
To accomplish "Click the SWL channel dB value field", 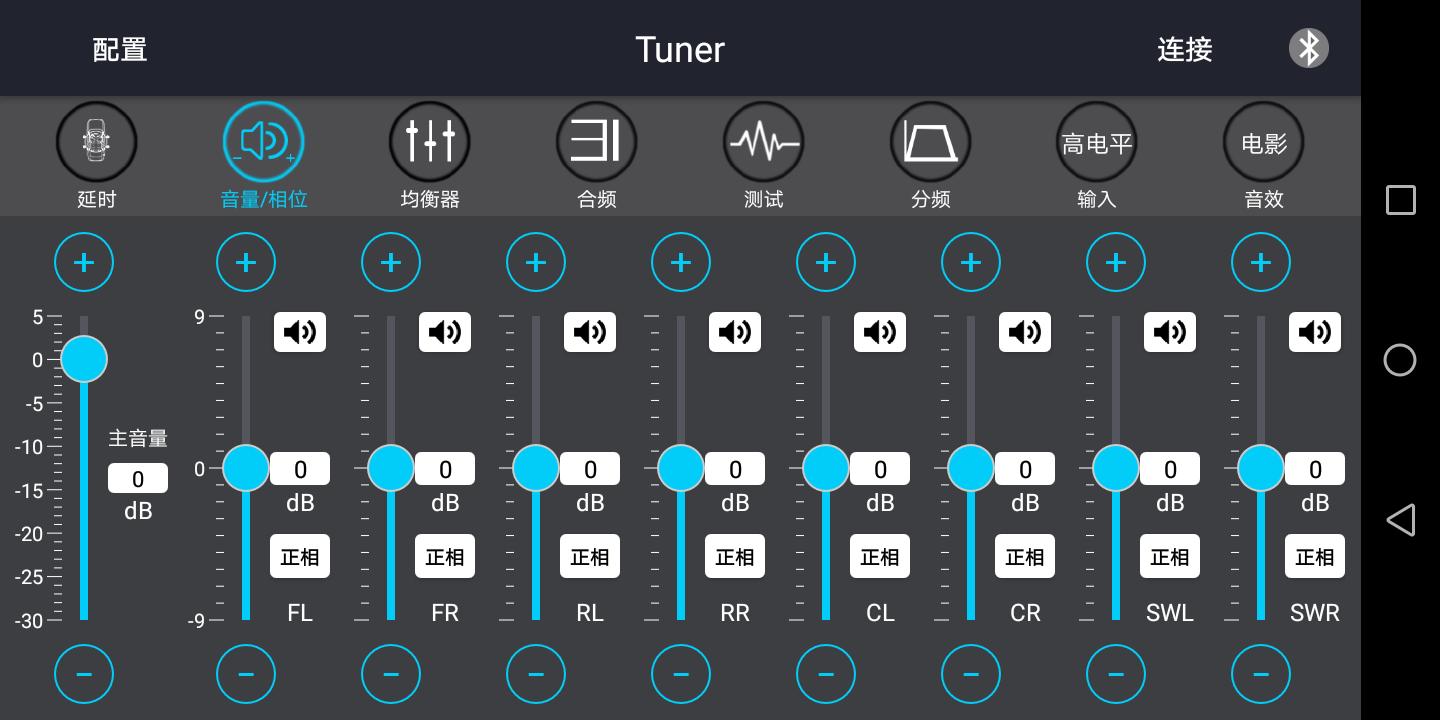I will [1170, 468].
